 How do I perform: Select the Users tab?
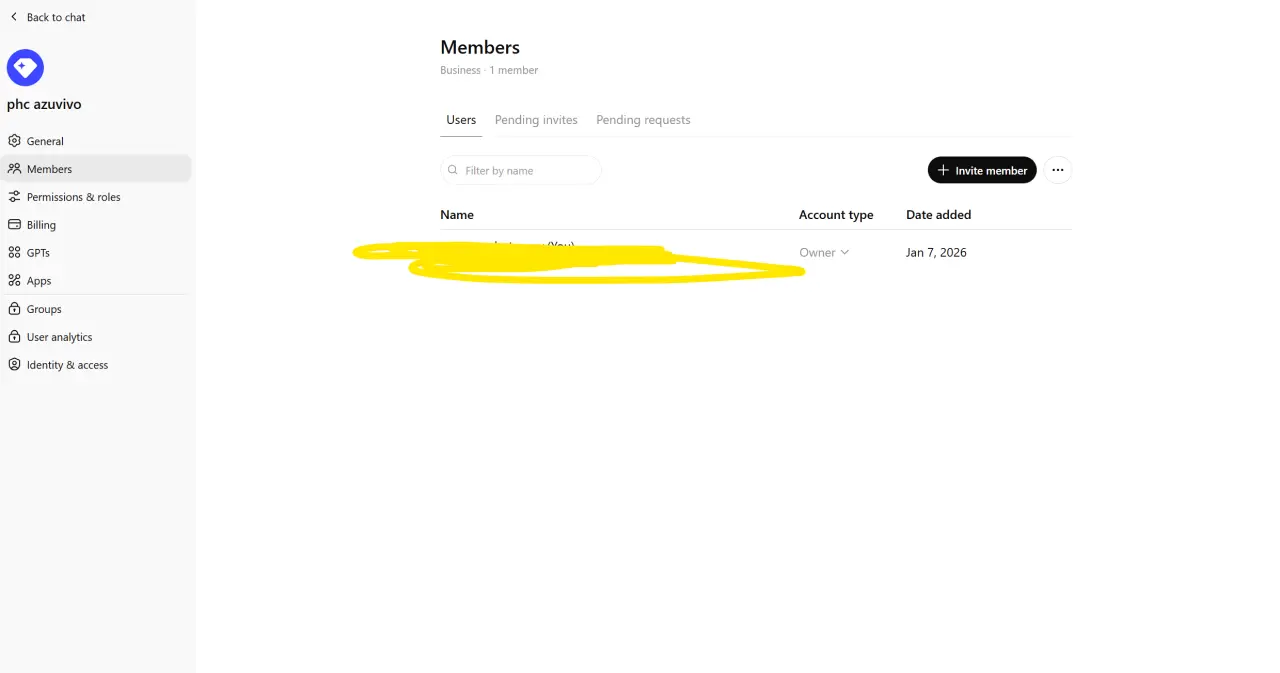pyautogui.click(x=461, y=120)
